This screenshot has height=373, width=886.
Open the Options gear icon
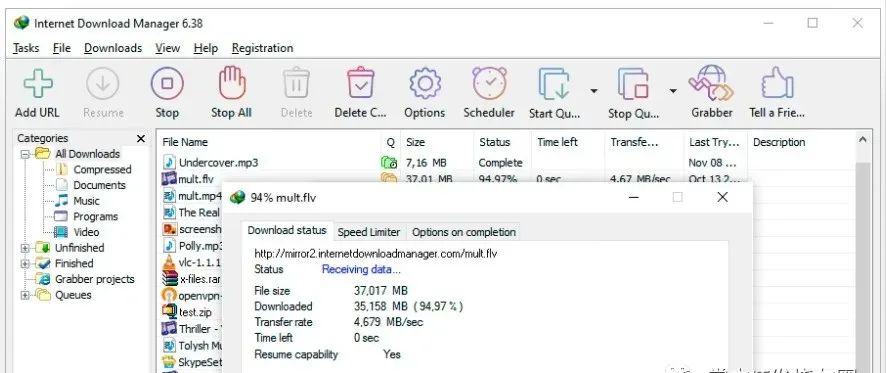(425, 84)
